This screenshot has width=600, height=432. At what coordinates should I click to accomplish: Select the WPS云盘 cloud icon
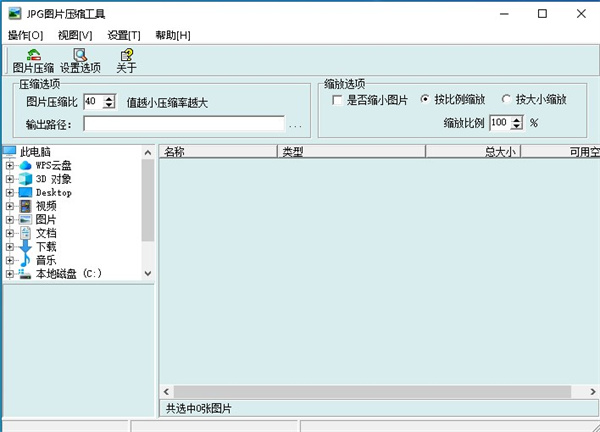26,165
